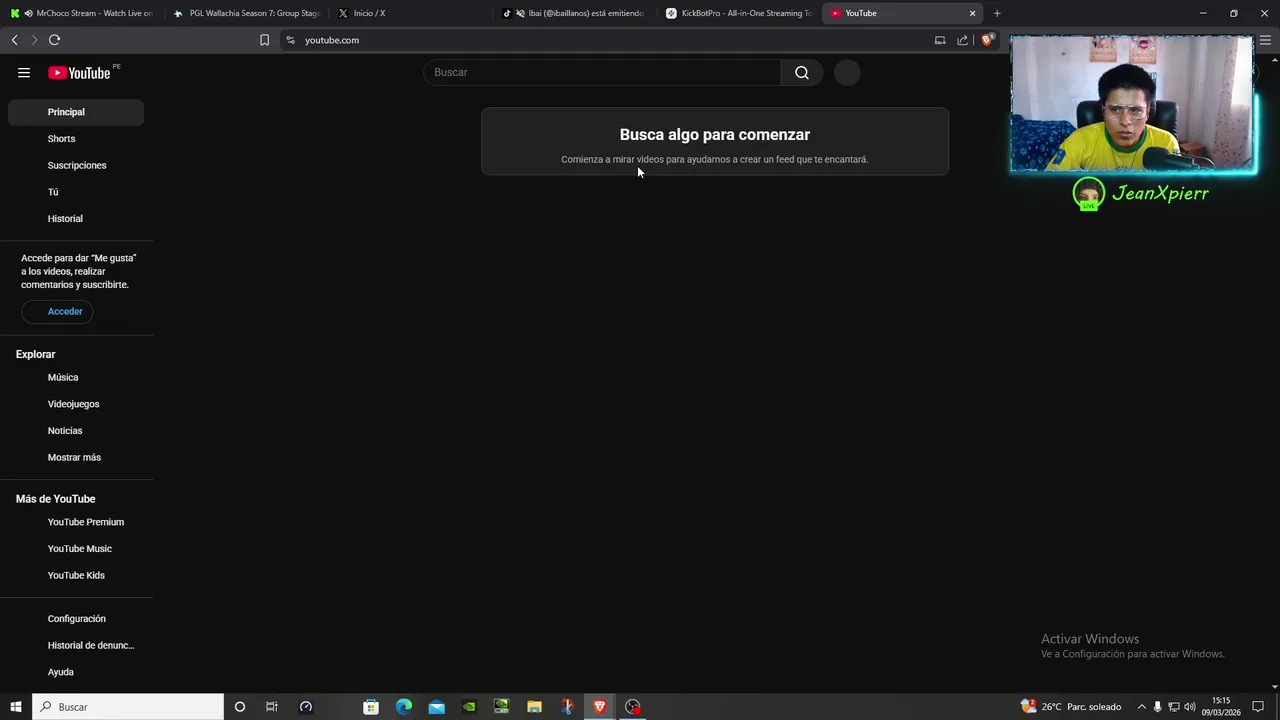
Task: Show hidden tray icons chevron
Action: 1141,707
